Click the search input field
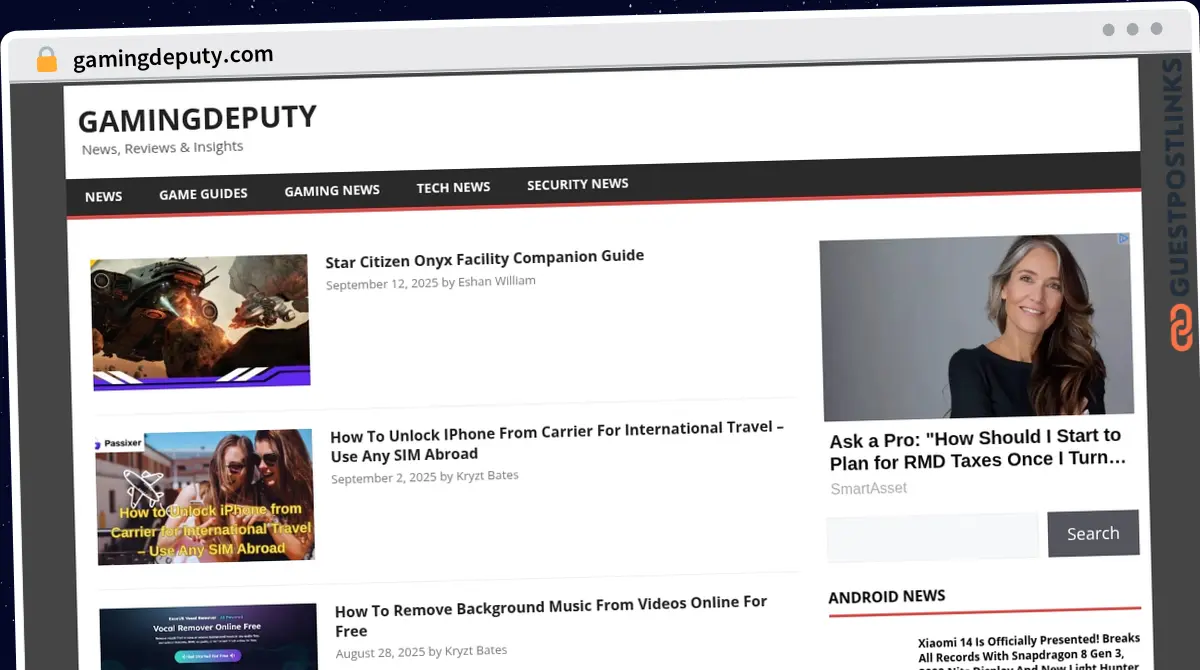The width and height of the screenshot is (1200, 670). 931,537
